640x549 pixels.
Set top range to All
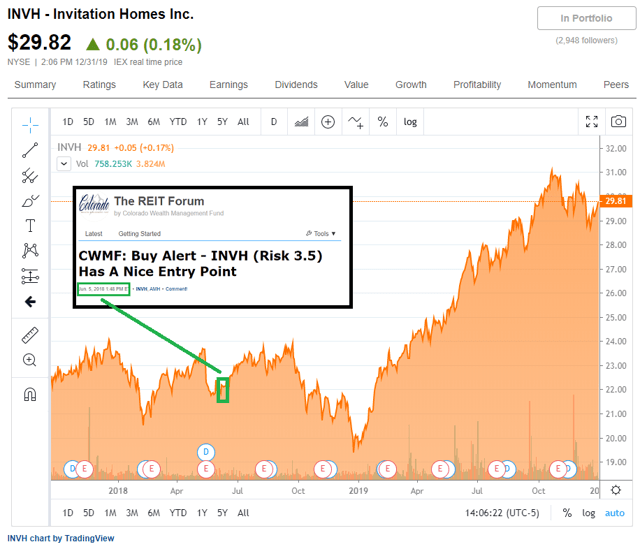pos(243,122)
